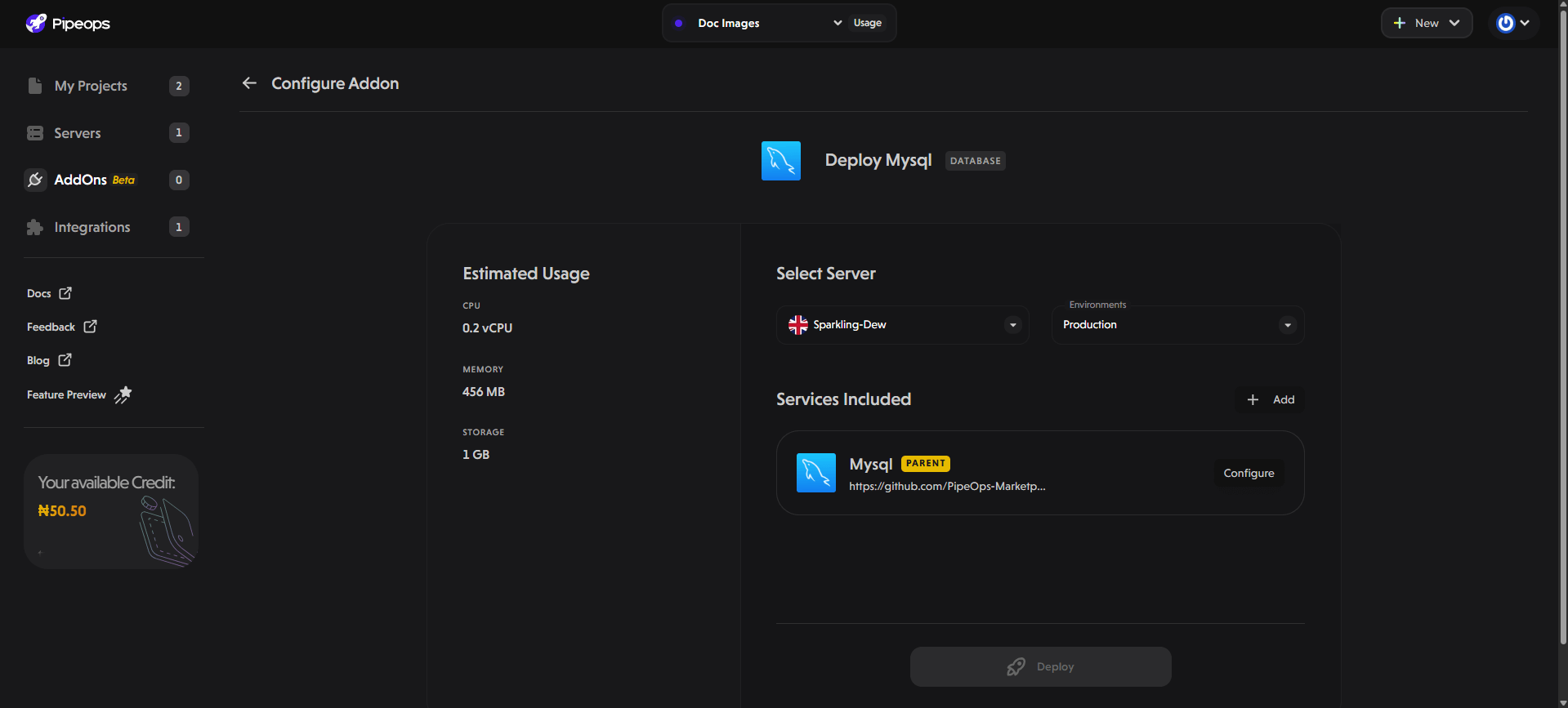Click the Sparkling-Dew dropdown arrow
Screen dimensions: 1568x708
[x=1013, y=325]
